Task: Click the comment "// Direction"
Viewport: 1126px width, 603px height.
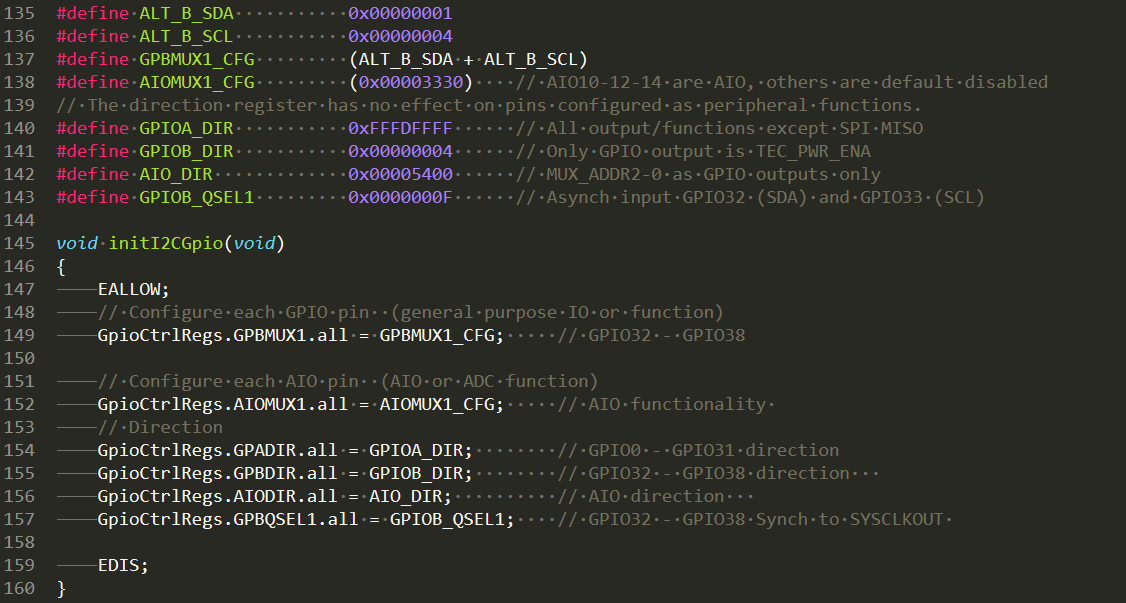Action: [160, 427]
